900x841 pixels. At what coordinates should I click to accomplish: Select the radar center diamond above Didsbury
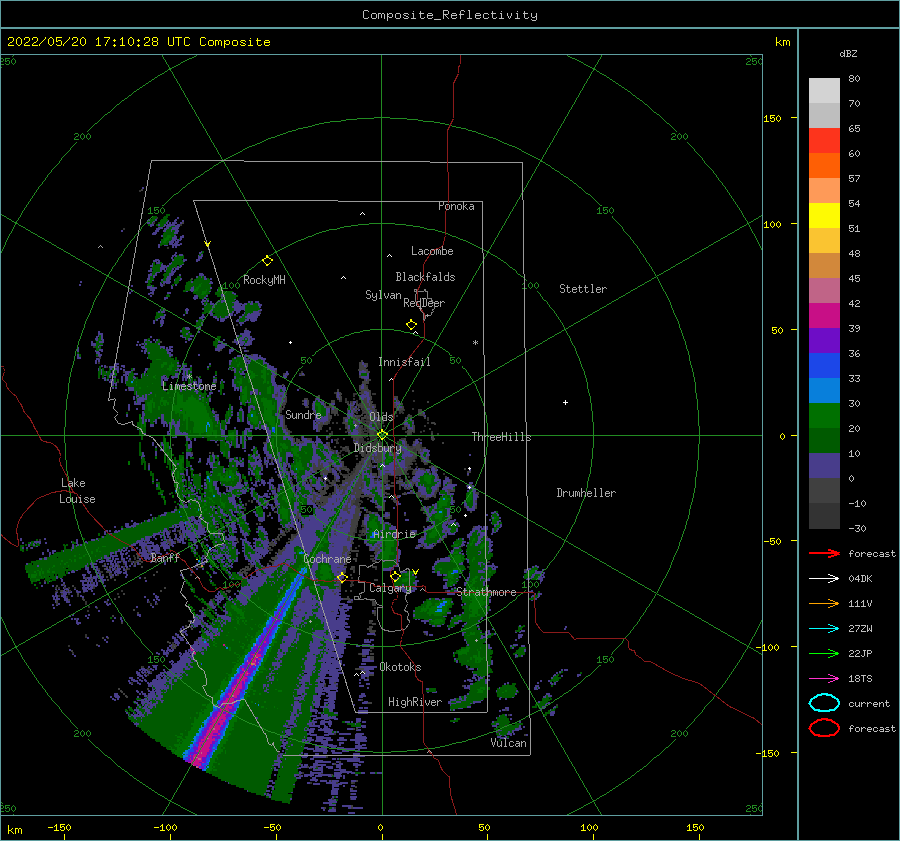382,435
